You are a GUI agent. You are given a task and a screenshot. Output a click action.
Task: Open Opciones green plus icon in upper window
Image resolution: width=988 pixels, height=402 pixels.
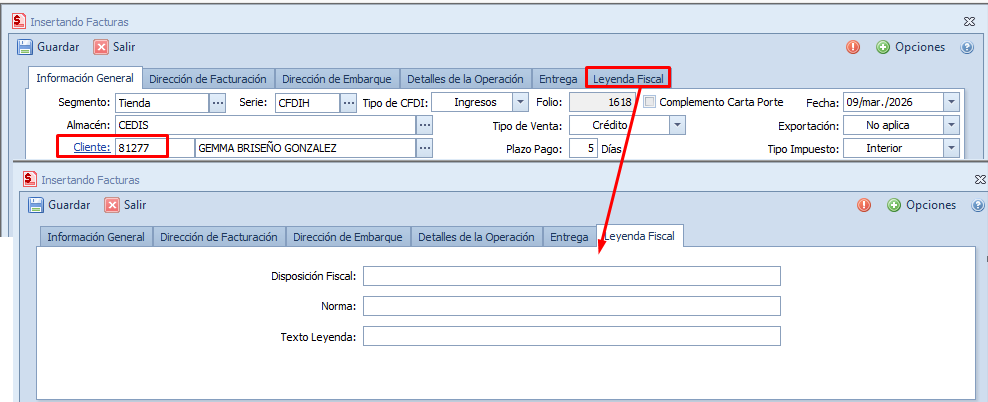pos(883,47)
